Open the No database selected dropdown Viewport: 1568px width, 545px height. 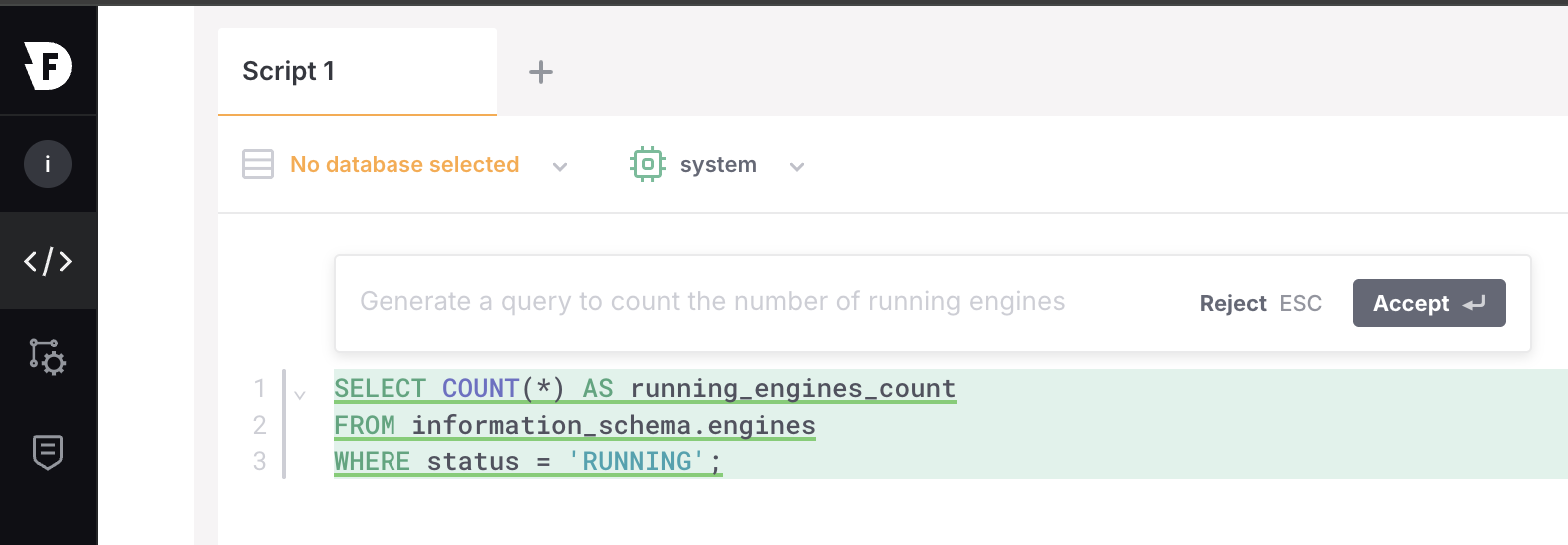coord(404,164)
